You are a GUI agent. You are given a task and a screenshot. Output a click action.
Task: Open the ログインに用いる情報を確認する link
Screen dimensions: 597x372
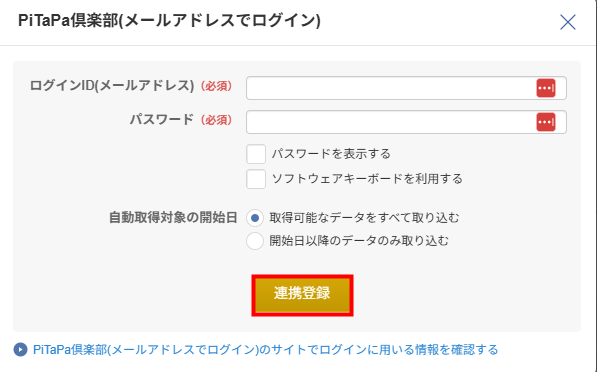[265, 350]
